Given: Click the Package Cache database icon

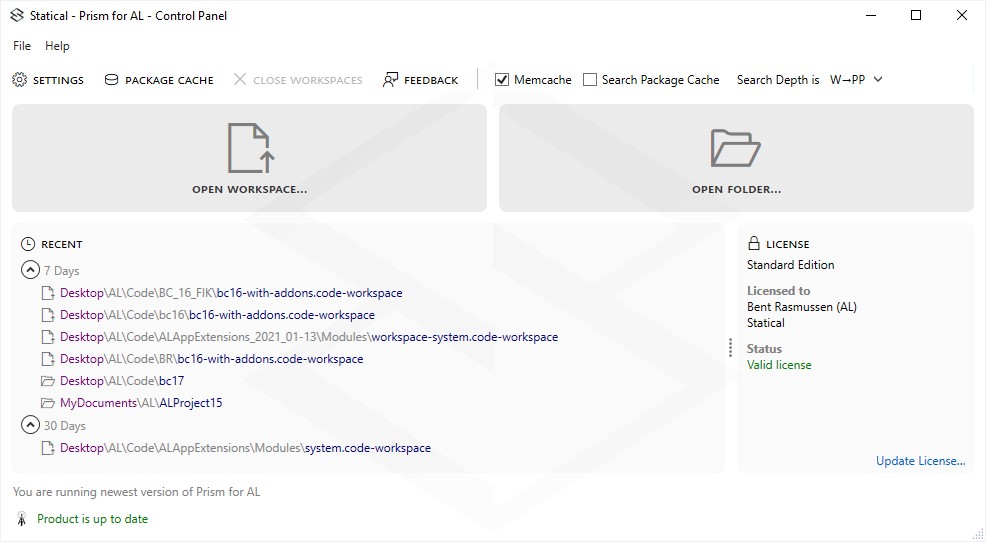Looking at the screenshot, I should coord(111,80).
